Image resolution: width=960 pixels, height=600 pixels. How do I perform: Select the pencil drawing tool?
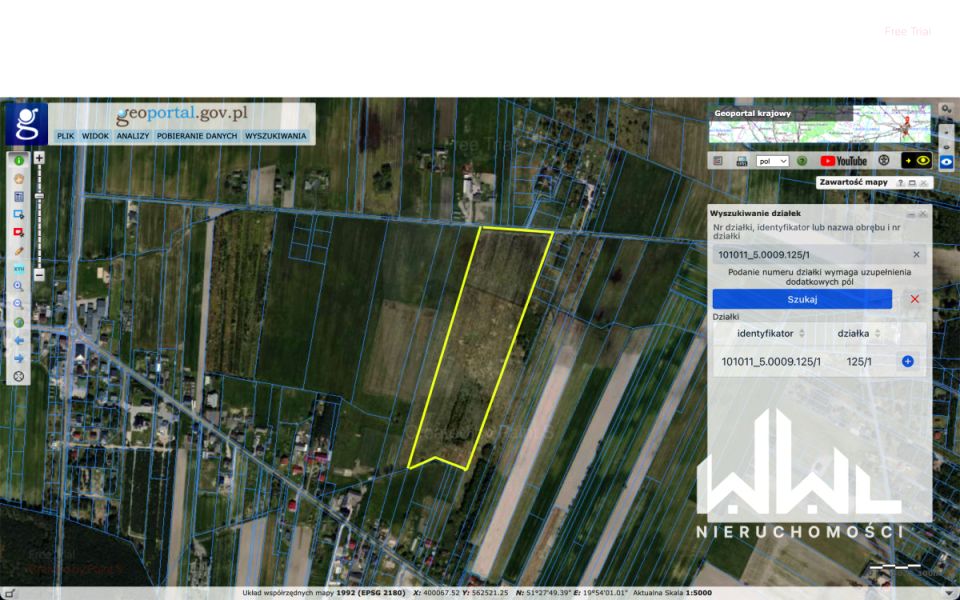[x=18, y=250]
